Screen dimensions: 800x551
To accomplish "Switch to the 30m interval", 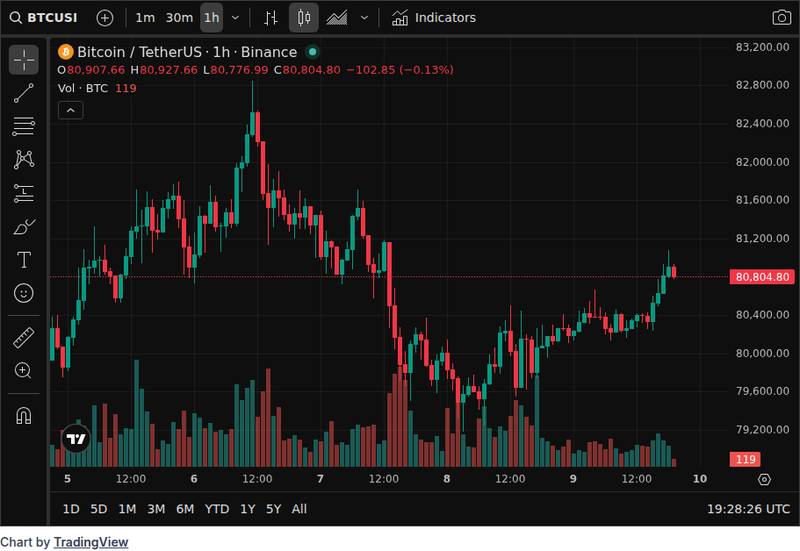I will coord(179,18).
